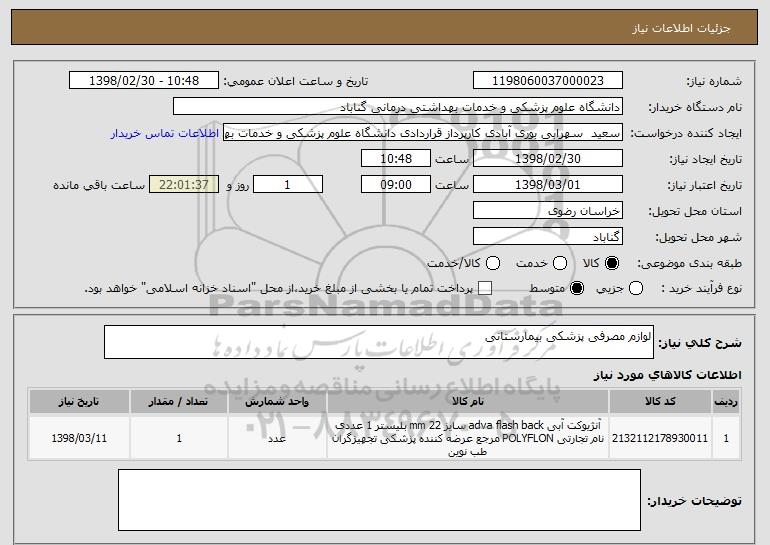
Task: Click the validity date field 1398/03/01
Action: point(548,185)
